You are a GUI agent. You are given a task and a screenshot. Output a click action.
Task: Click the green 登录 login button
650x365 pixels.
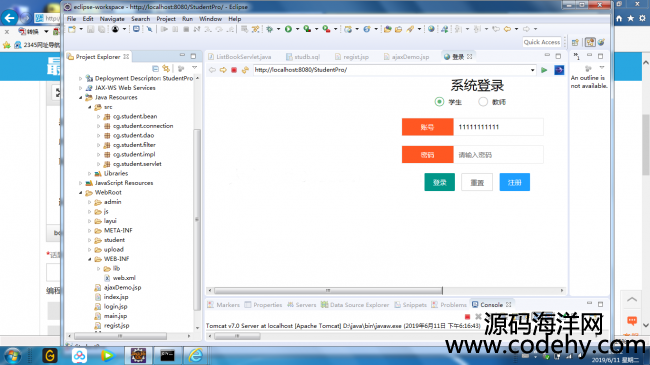coord(439,182)
